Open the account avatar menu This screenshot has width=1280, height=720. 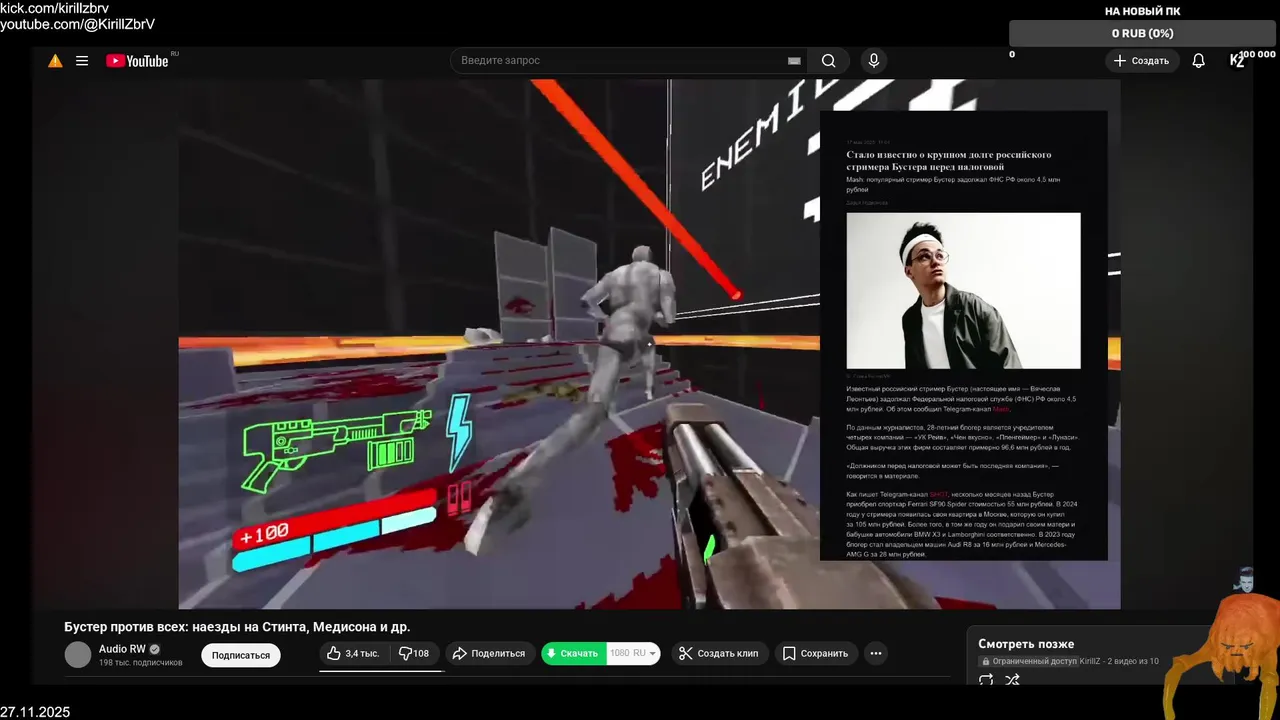tap(1237, 61)
